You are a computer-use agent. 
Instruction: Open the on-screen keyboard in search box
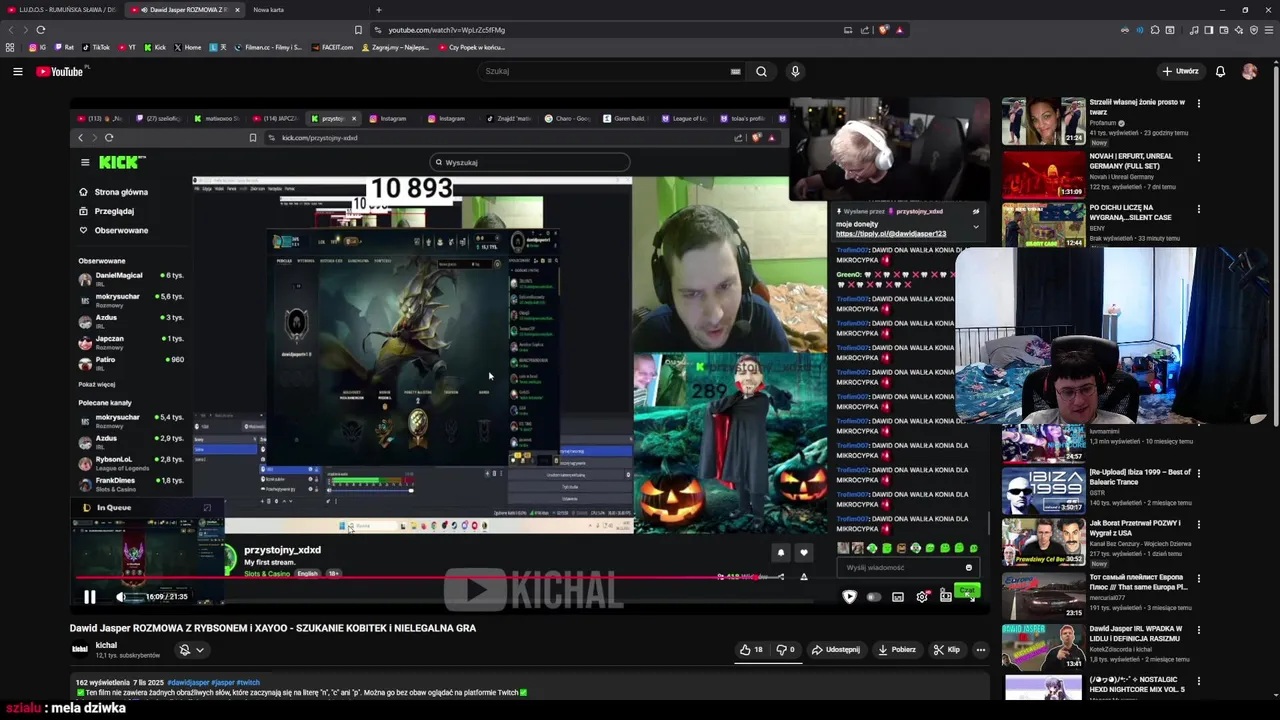click(x=735, y=71)
